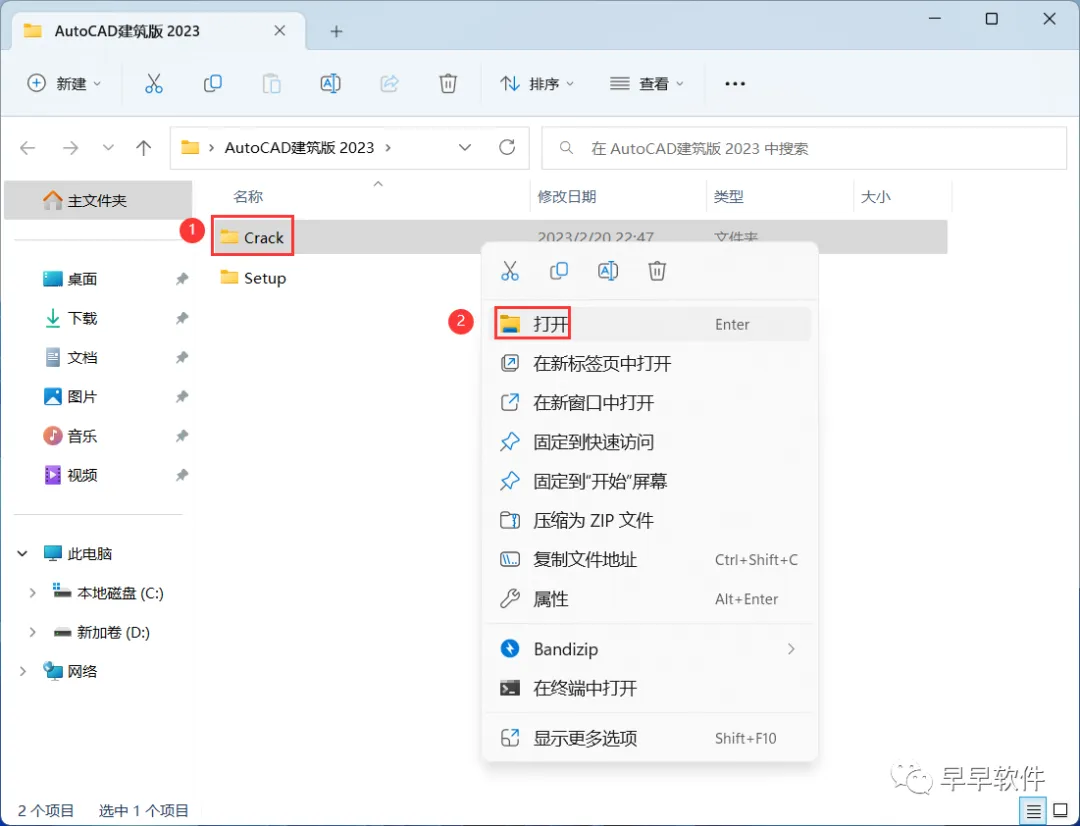
Task: Click the Delete trash icon in the toolbar
Action: coord(448,83)
